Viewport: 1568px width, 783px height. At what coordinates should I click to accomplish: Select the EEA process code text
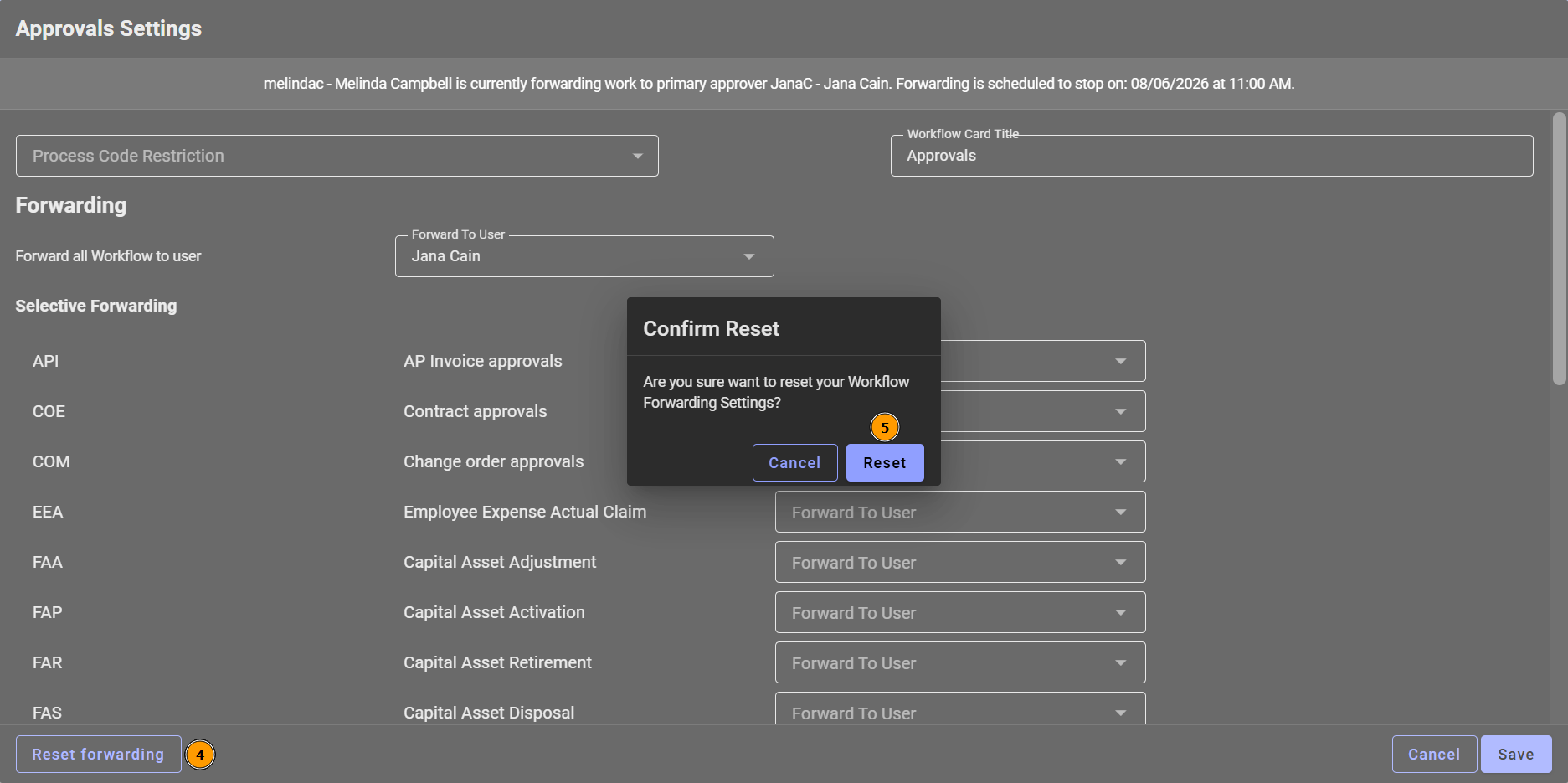(x=48, y=512)
